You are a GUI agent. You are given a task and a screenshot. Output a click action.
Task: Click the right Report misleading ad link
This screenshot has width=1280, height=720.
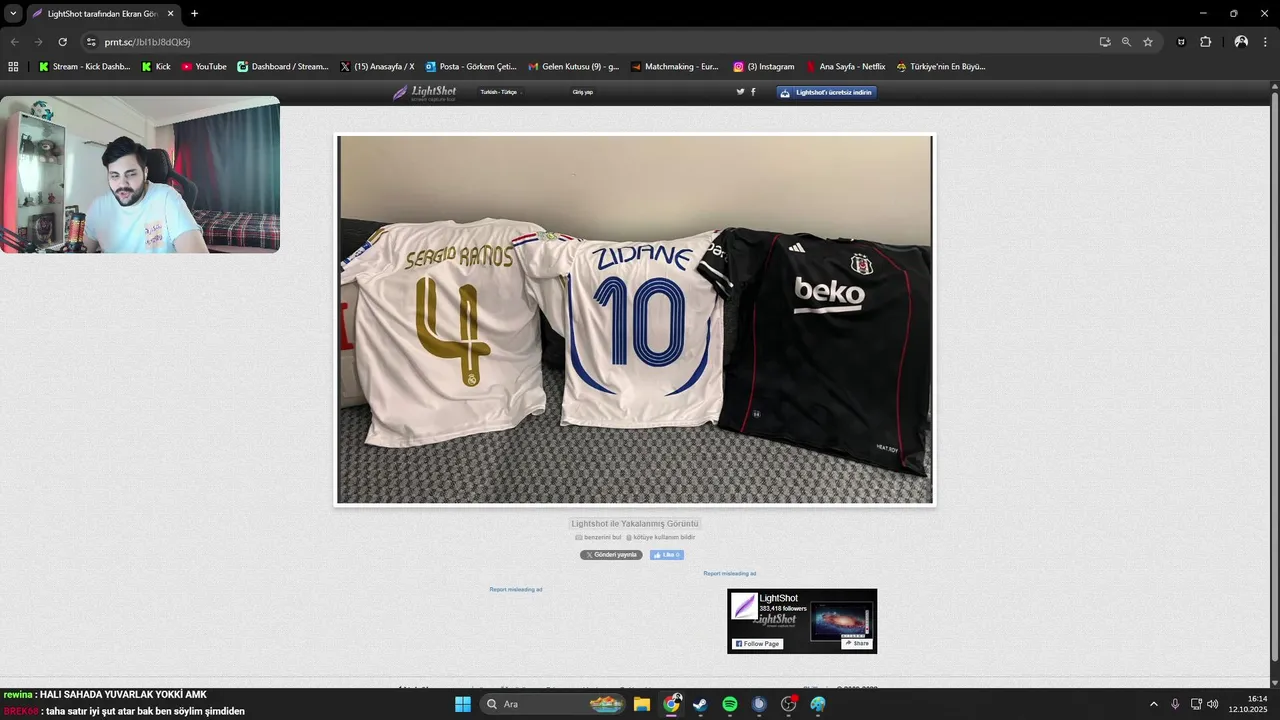point(730,574)
